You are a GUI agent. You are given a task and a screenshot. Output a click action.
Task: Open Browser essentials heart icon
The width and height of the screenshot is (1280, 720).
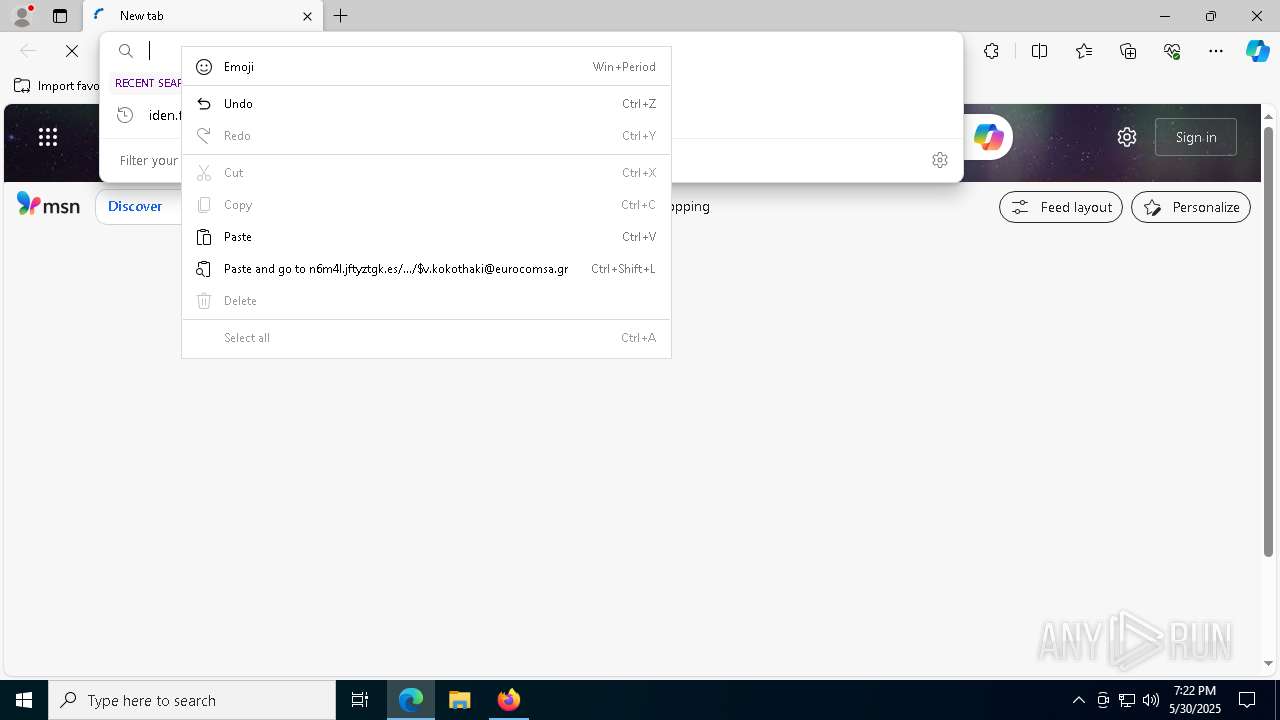(1172, 51)
